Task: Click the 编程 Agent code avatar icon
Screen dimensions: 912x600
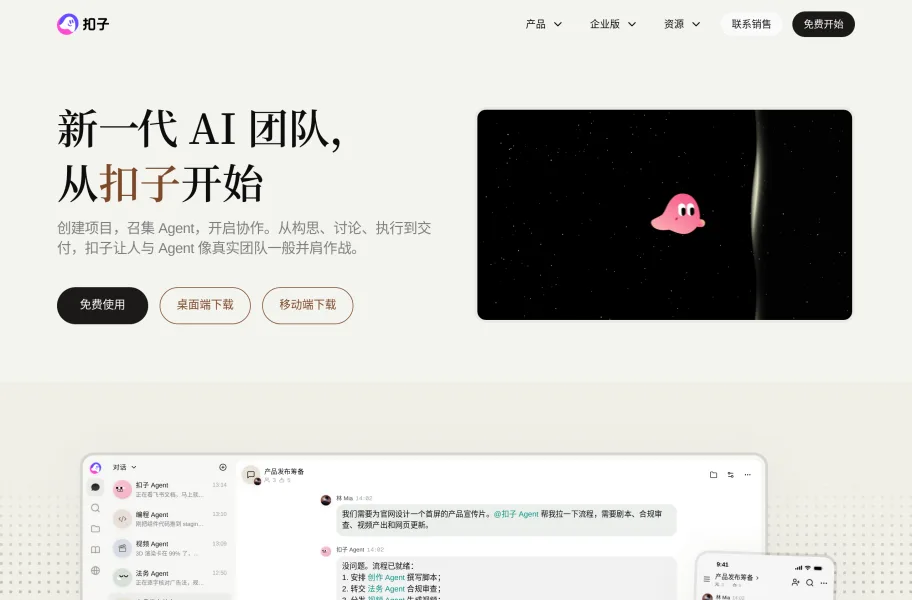Action: coord(122,519)
